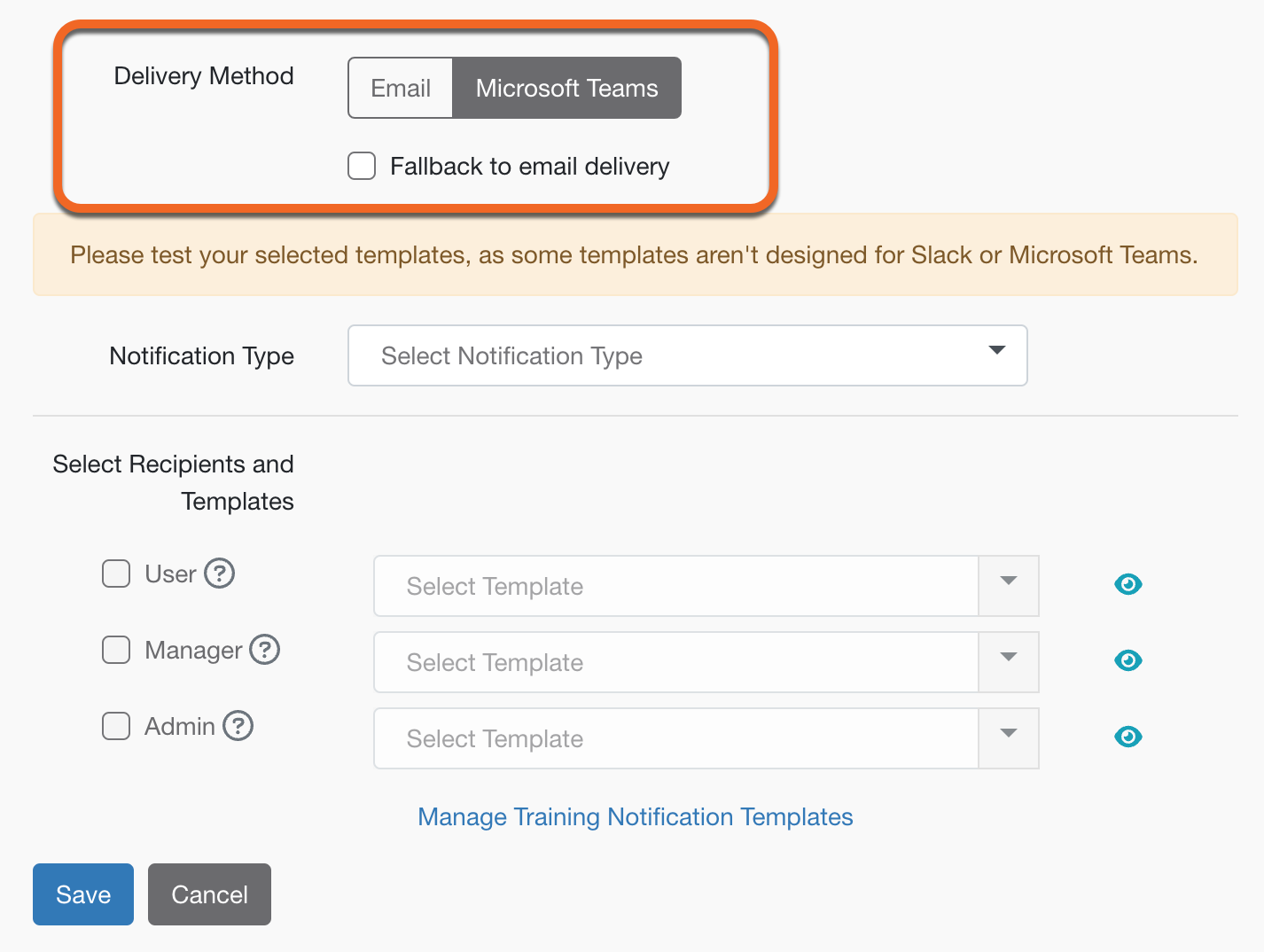This screenshot has width=1264, height=952.
Task: Enable Fallback to email delivery
Action: pyautogui.click(x=361, y=166)
